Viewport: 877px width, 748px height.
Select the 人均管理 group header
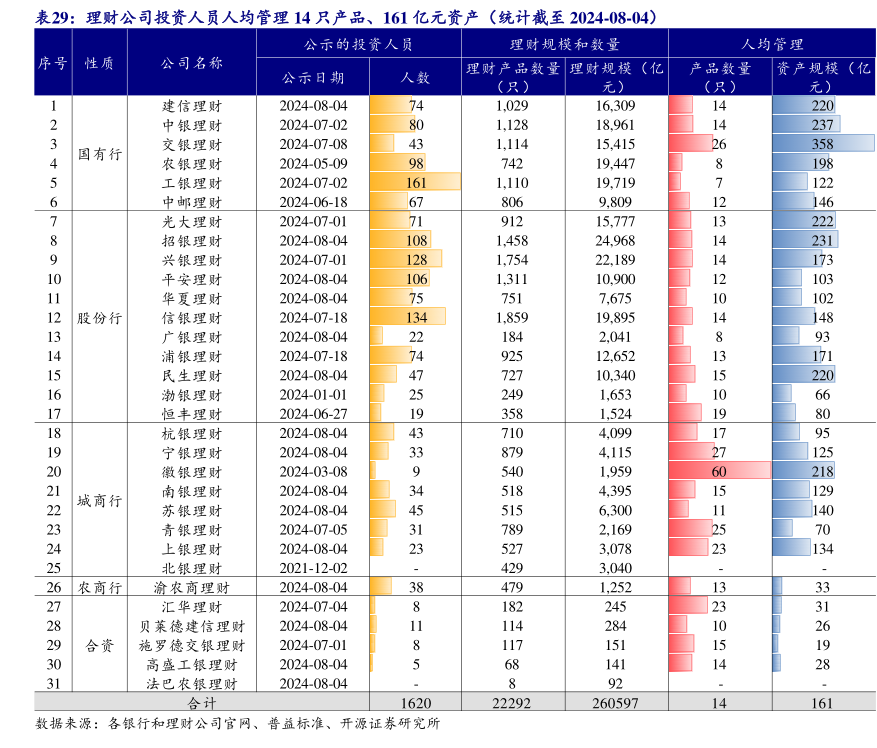pos(771,45)
